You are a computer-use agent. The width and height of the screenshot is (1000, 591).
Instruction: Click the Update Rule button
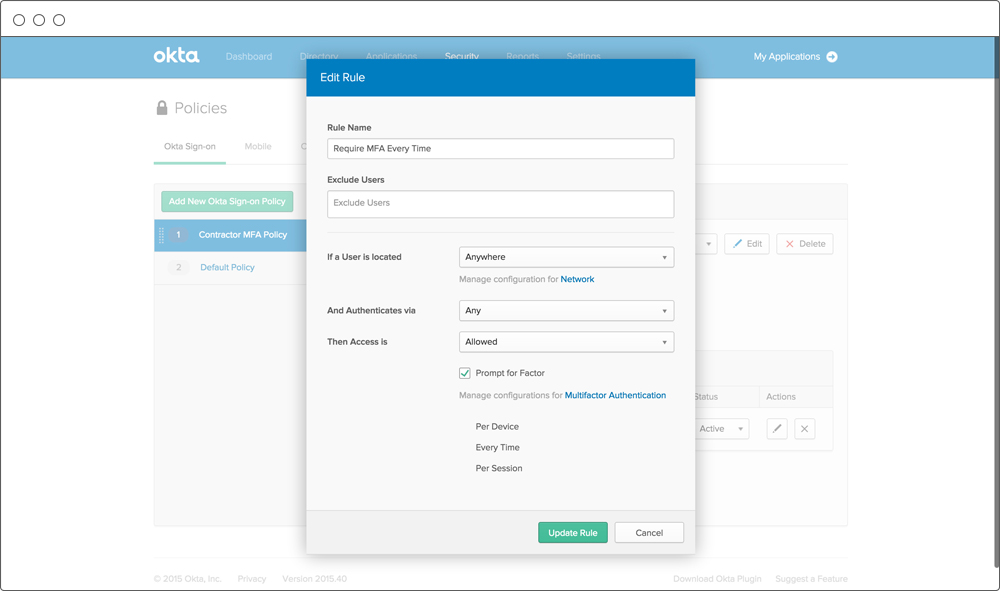tap(572, 533)
